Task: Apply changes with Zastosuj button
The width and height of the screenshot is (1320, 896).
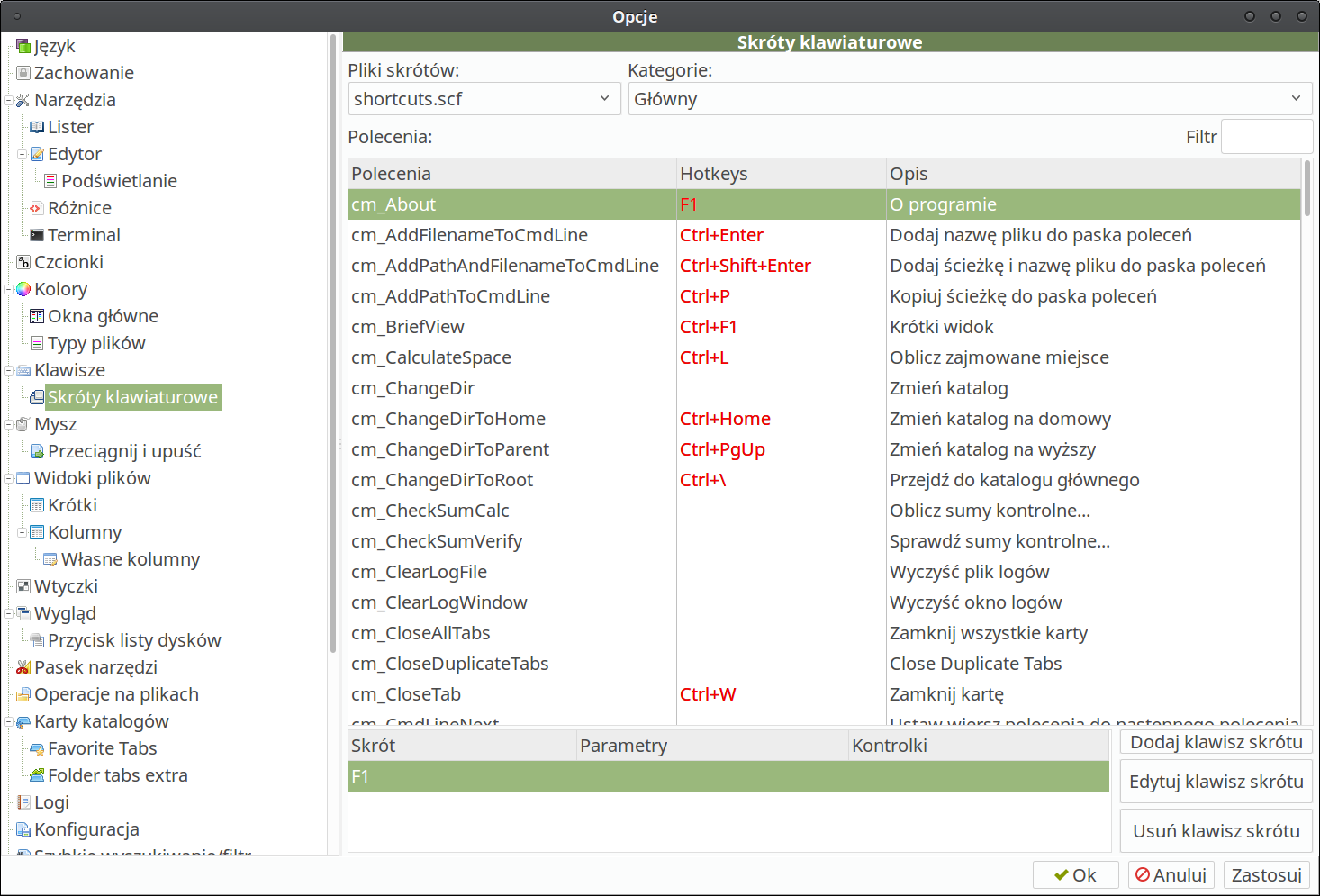Action: pos(1267,875)
